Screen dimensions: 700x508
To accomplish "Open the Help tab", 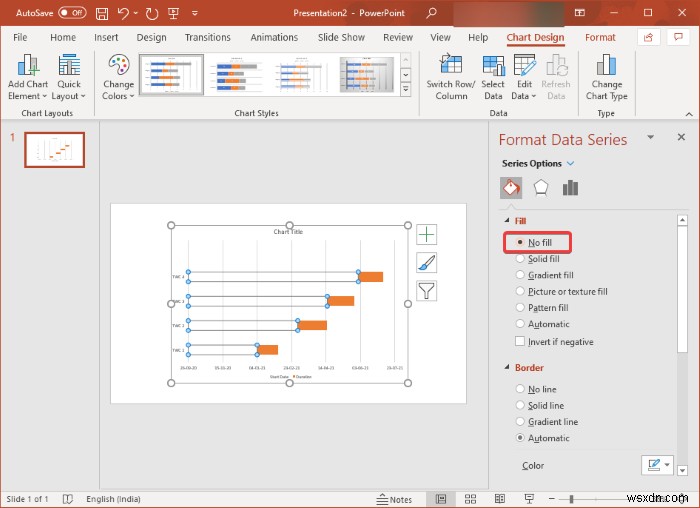I will click(x=478, y=37).
